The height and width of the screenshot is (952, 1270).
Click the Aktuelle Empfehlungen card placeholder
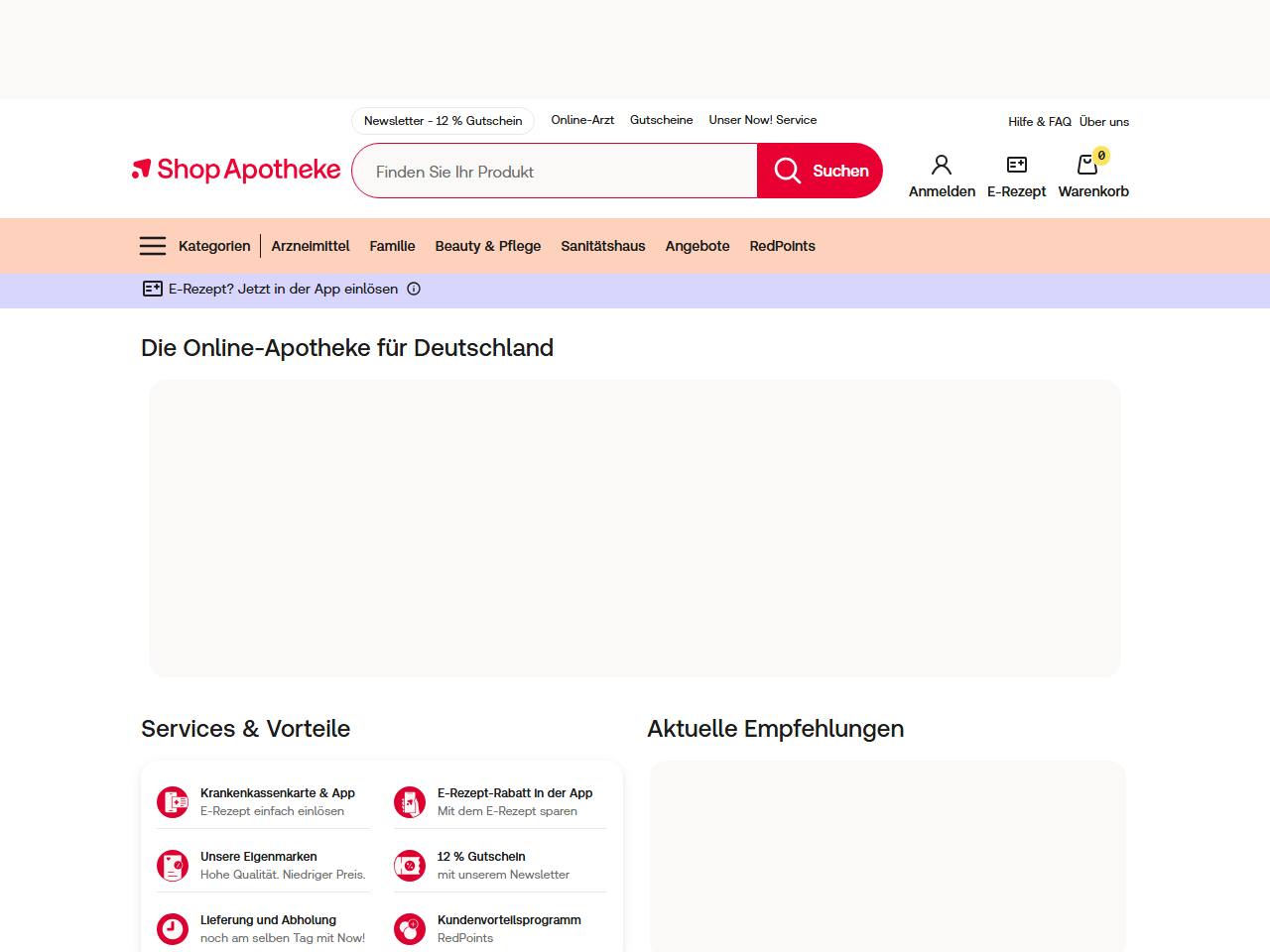pyautogui.click(x=888, y=857)
